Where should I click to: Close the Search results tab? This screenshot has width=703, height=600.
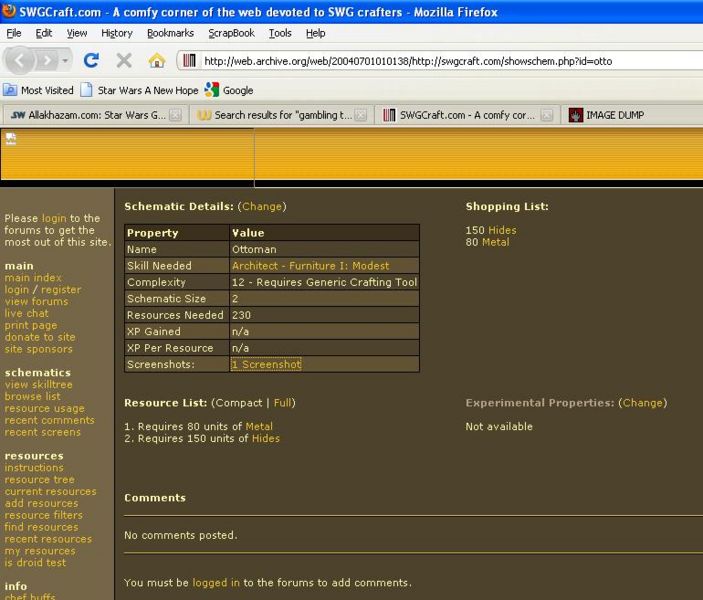363,115
